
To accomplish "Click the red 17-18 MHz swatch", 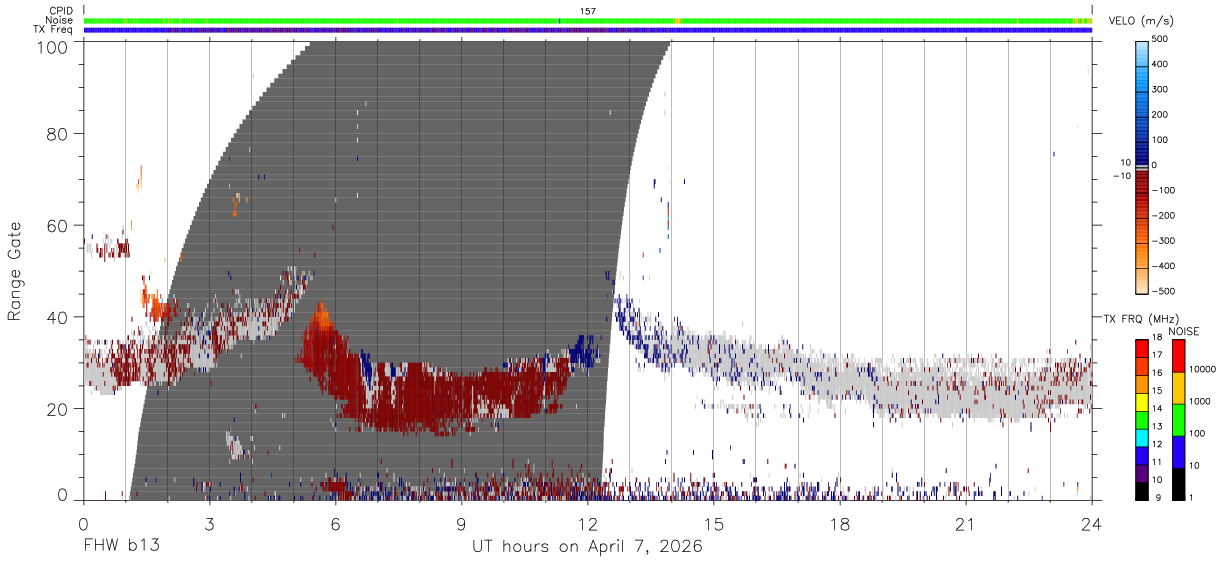I will (x=1142, y=349).
